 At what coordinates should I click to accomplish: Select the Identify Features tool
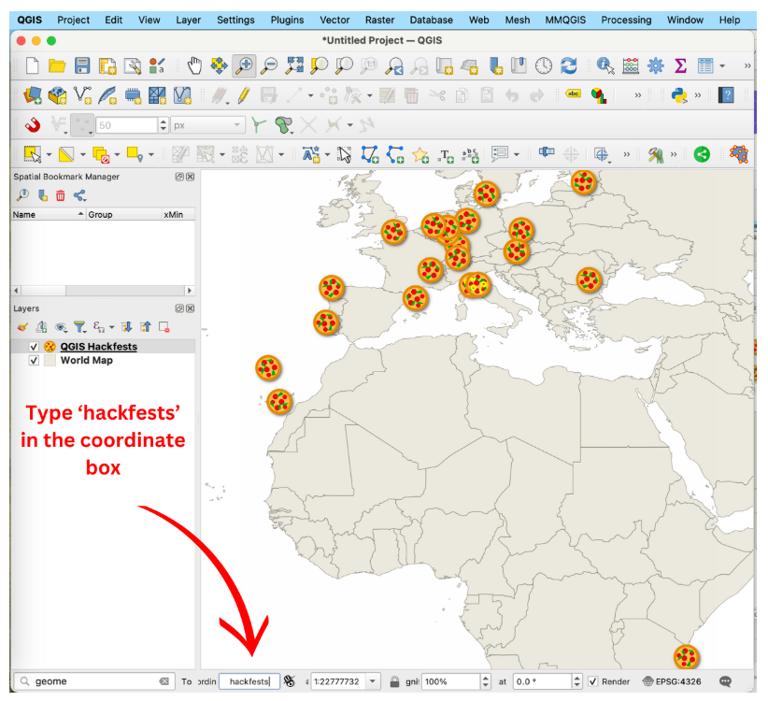pos(605,65)
